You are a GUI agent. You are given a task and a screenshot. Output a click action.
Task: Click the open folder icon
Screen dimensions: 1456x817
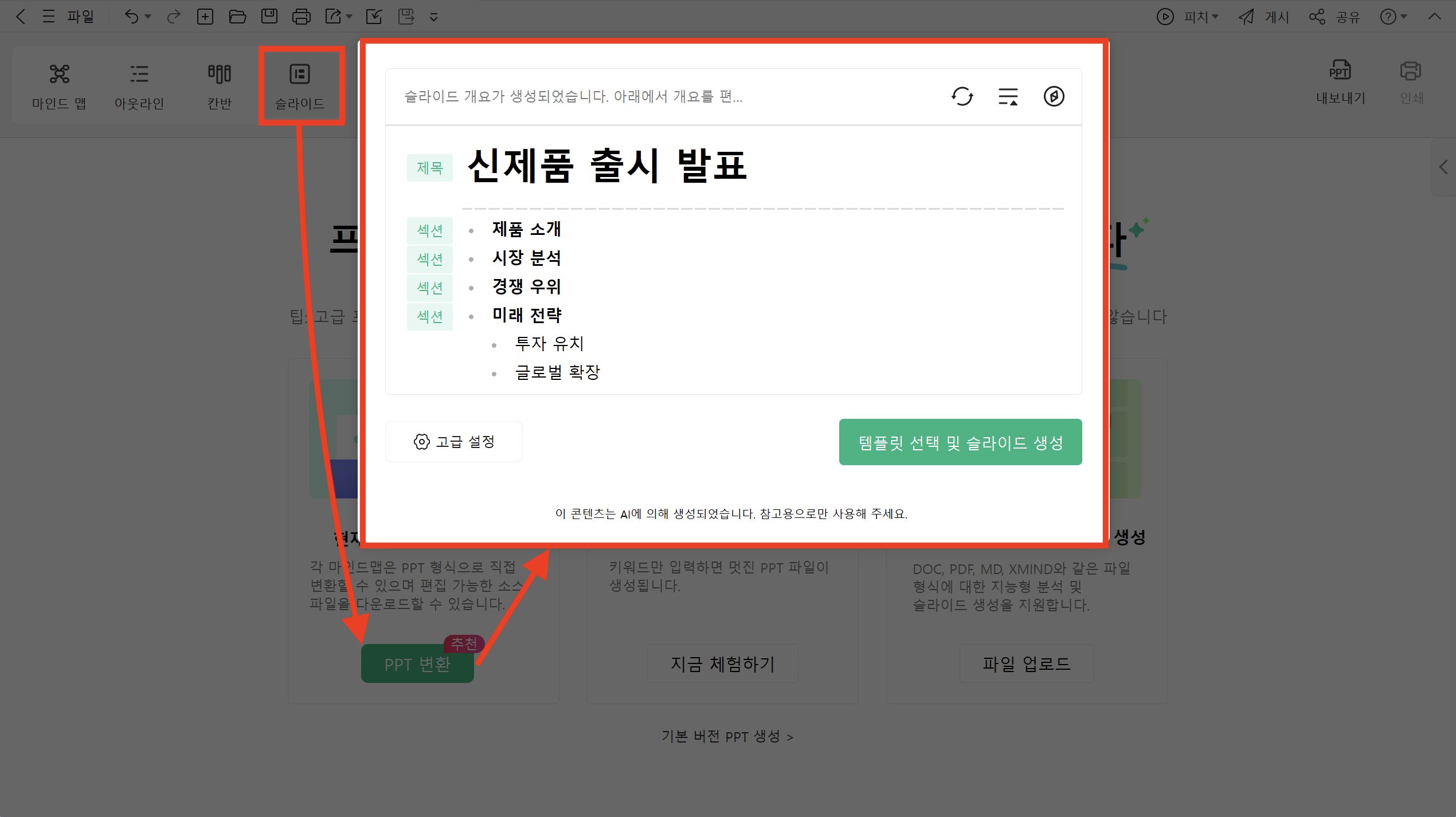[237, 17]
